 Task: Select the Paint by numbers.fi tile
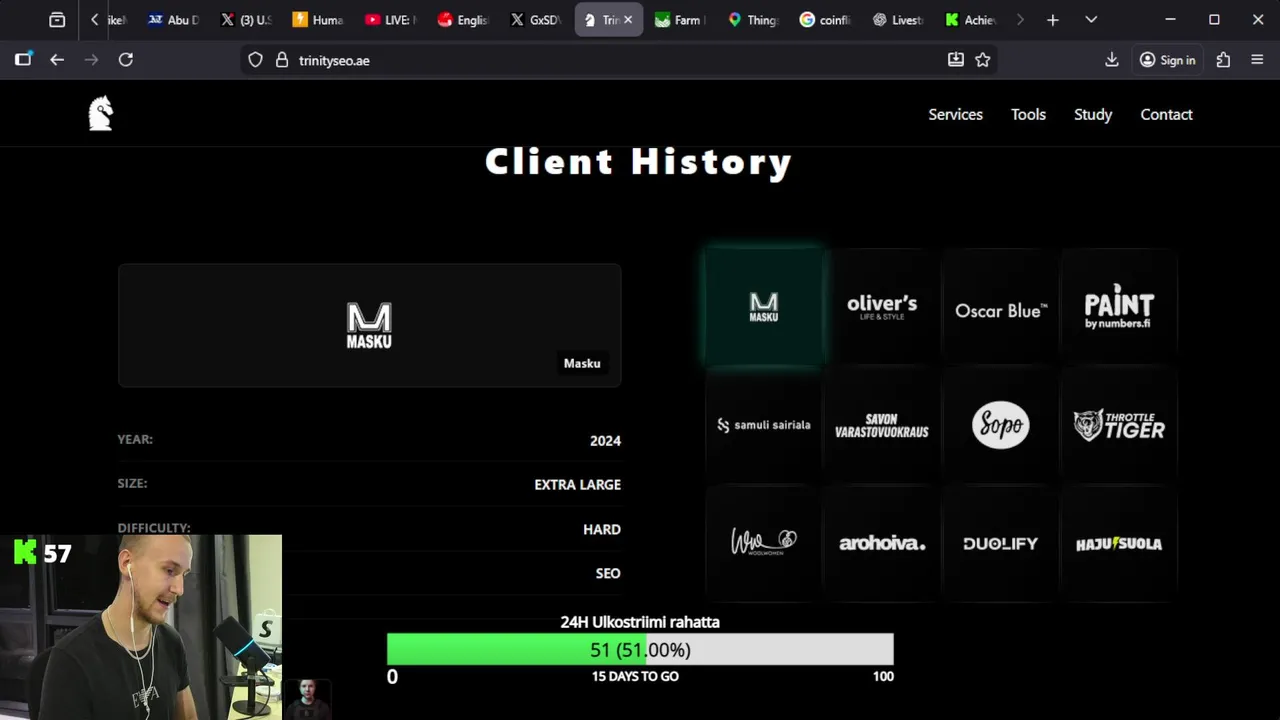tap(1119, 307)
